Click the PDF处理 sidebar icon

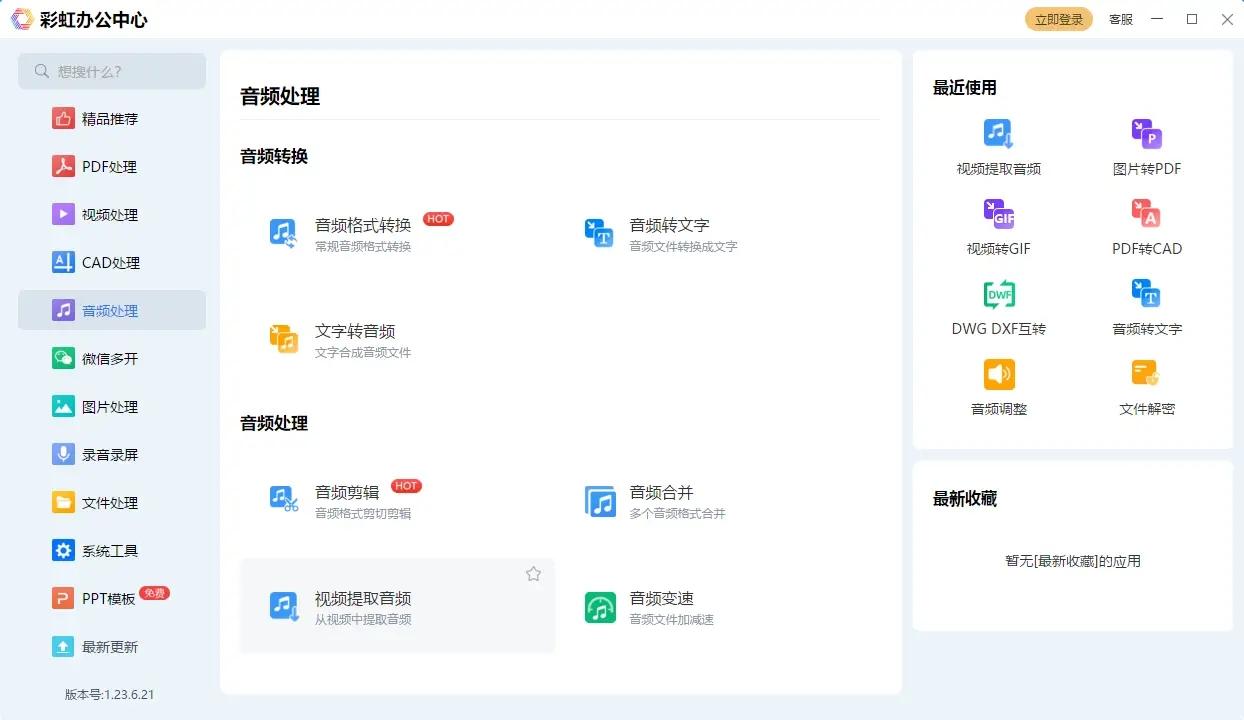tap(64, 167)
